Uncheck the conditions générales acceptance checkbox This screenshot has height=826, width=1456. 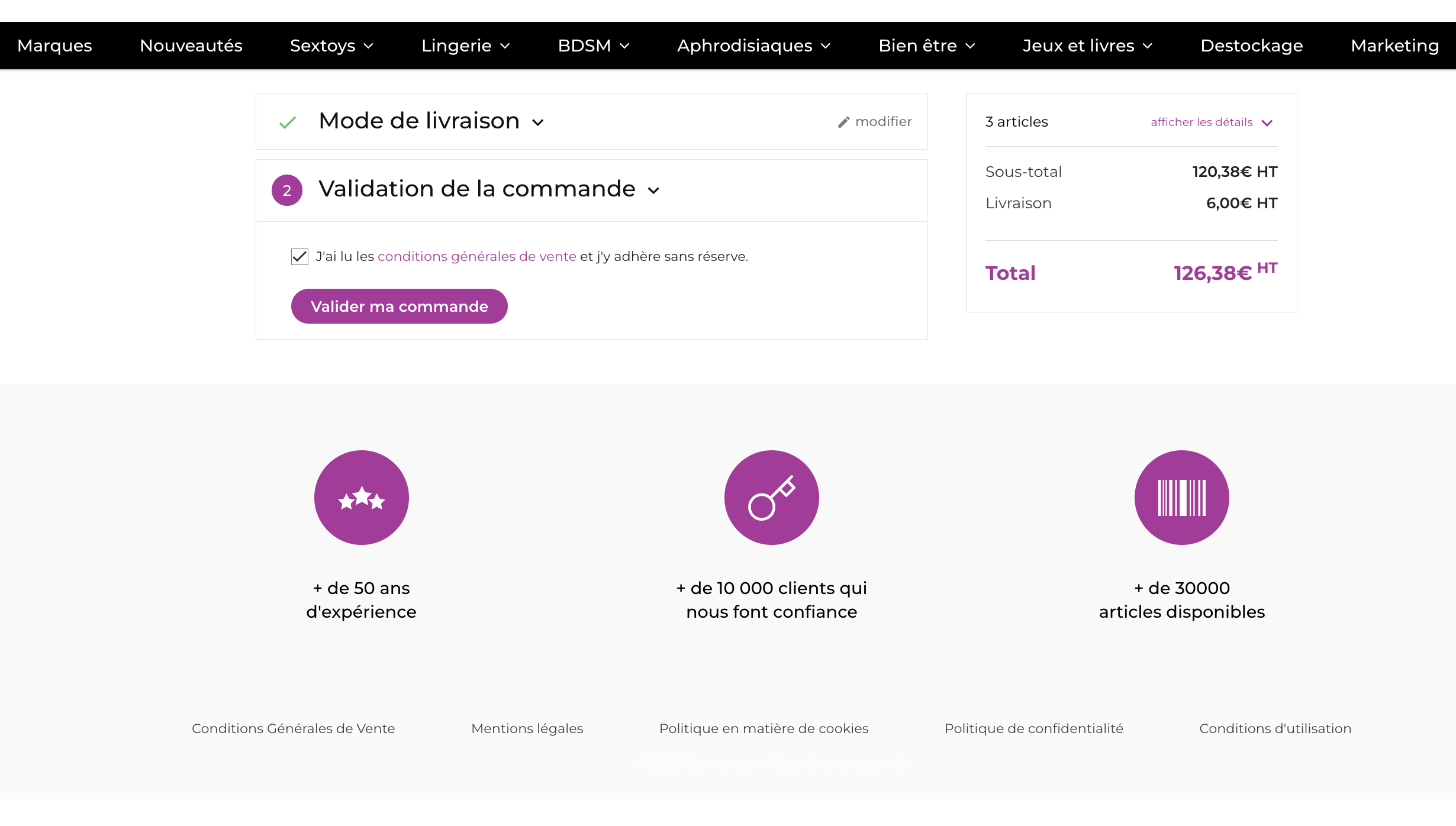click(299, 257)
